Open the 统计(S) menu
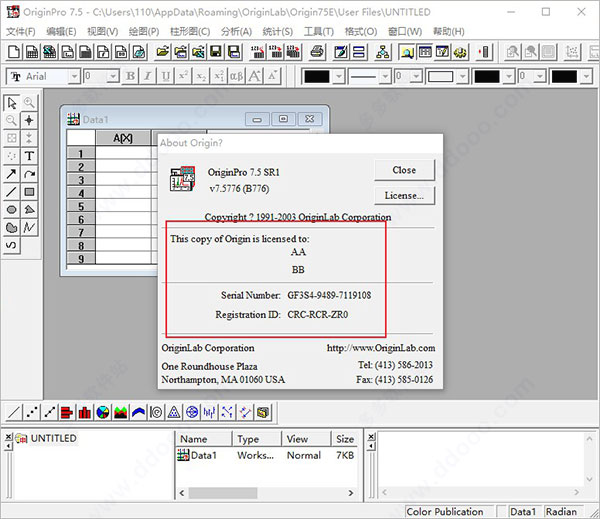This screenshot has height=519, width=600. (277, 31)
